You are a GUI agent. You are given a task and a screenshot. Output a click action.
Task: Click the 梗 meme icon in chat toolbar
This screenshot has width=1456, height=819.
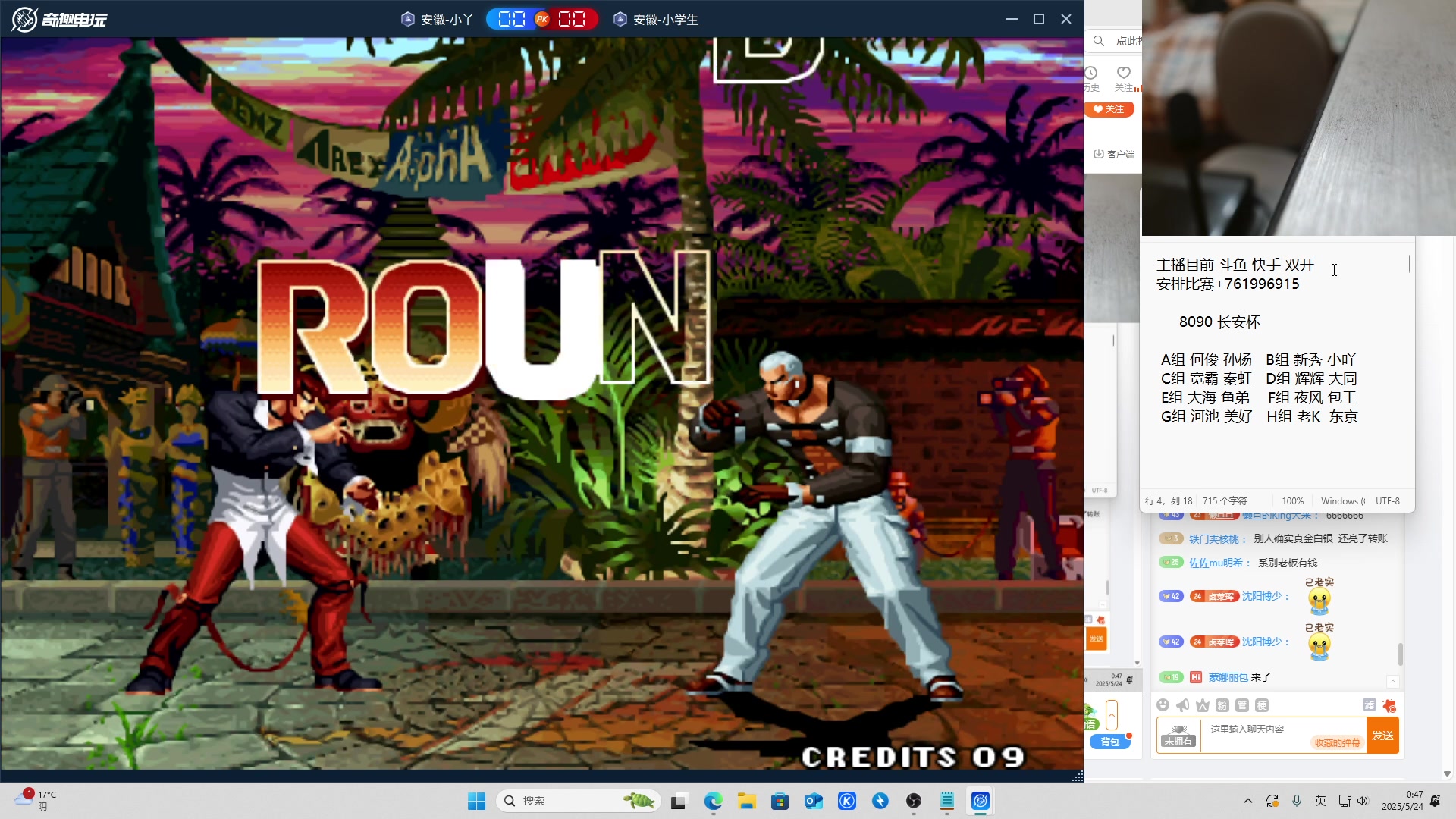point(1261,705)
